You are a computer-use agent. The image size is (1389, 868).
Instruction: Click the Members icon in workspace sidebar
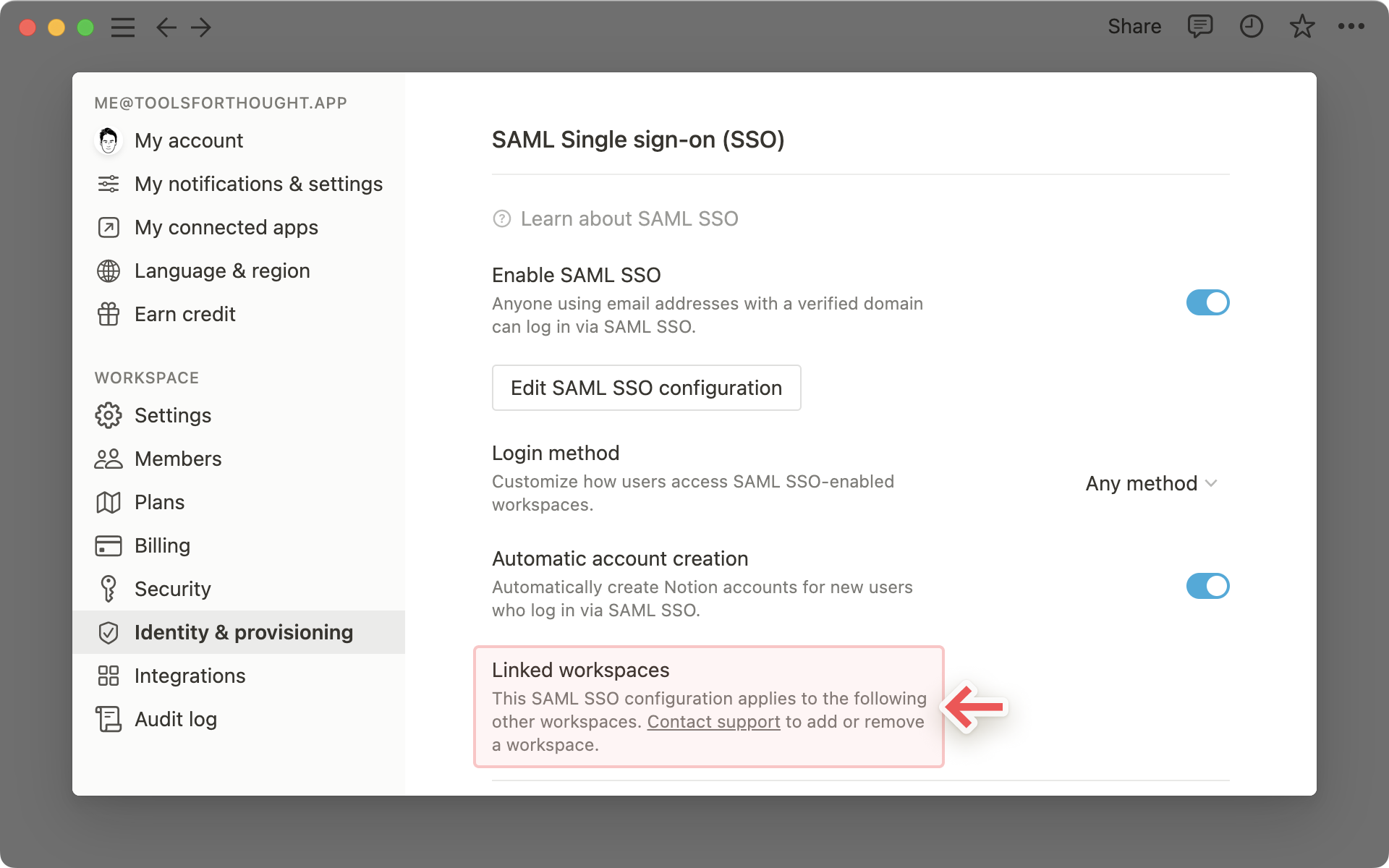109,458
